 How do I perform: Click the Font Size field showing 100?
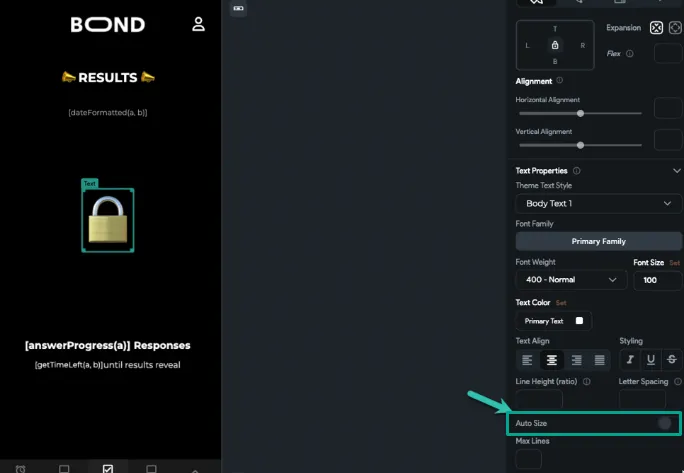tap(658, 280)
